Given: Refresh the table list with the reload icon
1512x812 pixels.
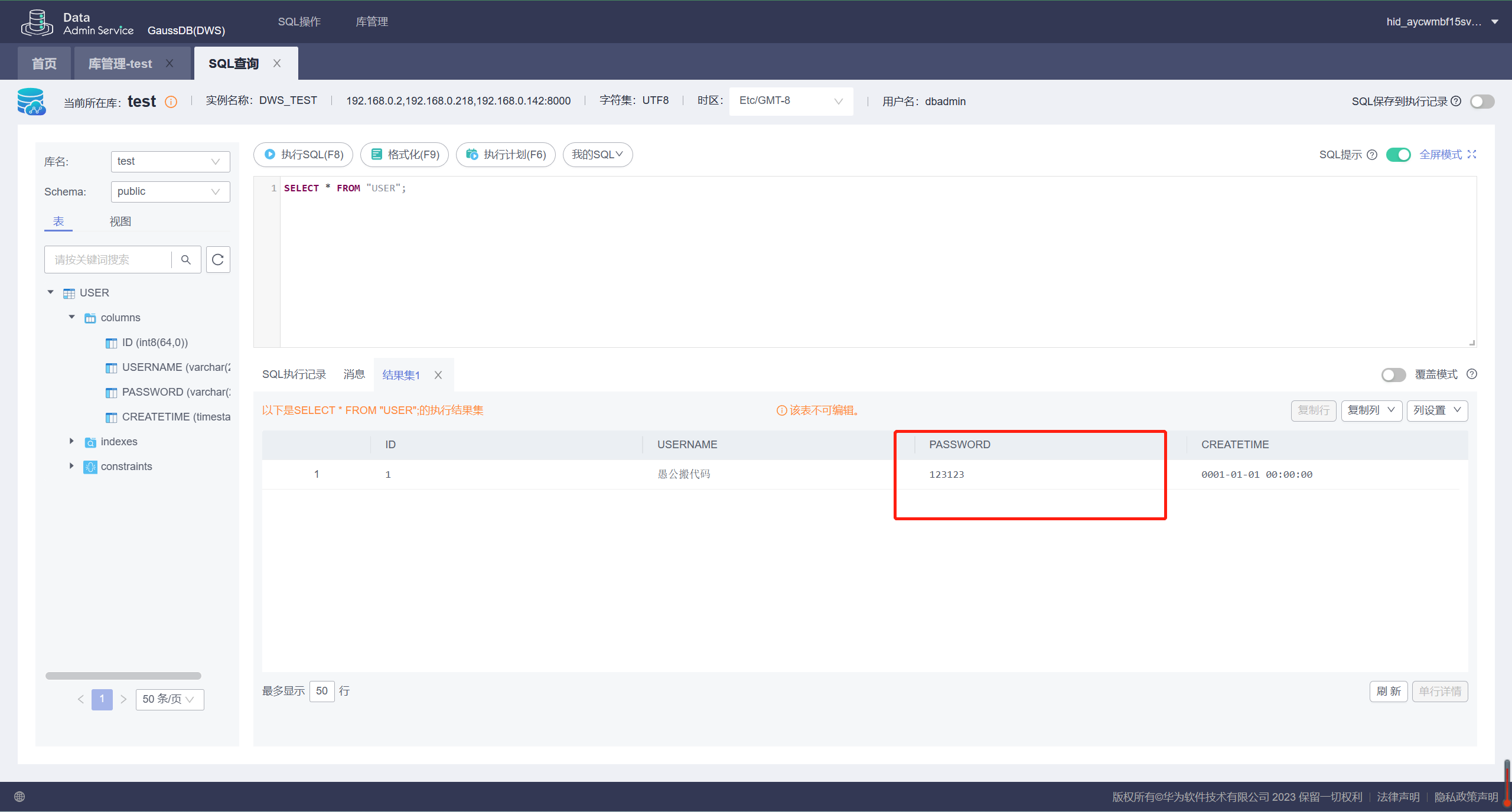Looking at the screenshot, I should 218,260.
